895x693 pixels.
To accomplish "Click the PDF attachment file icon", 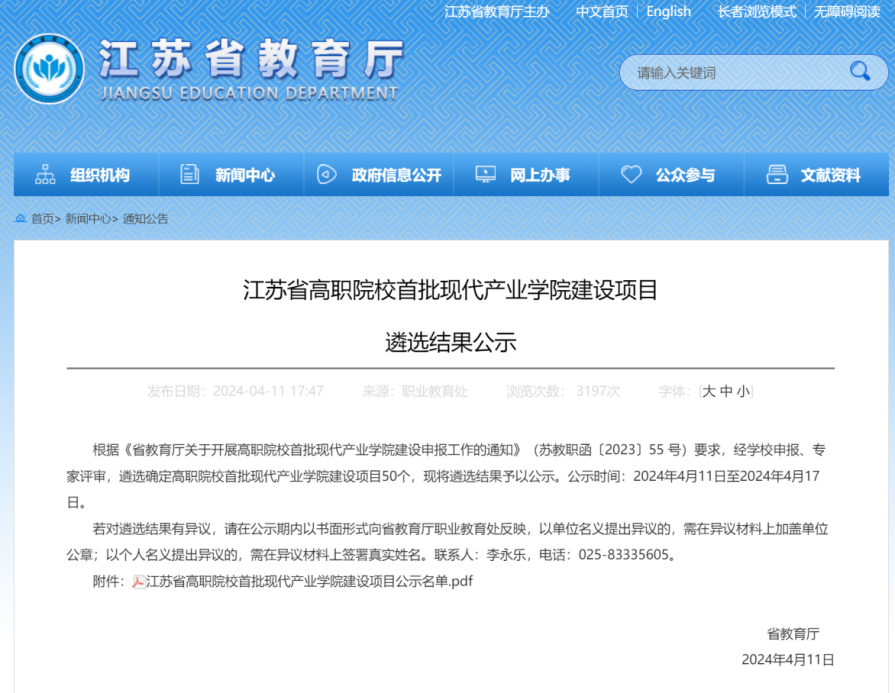I will [139, 581].
